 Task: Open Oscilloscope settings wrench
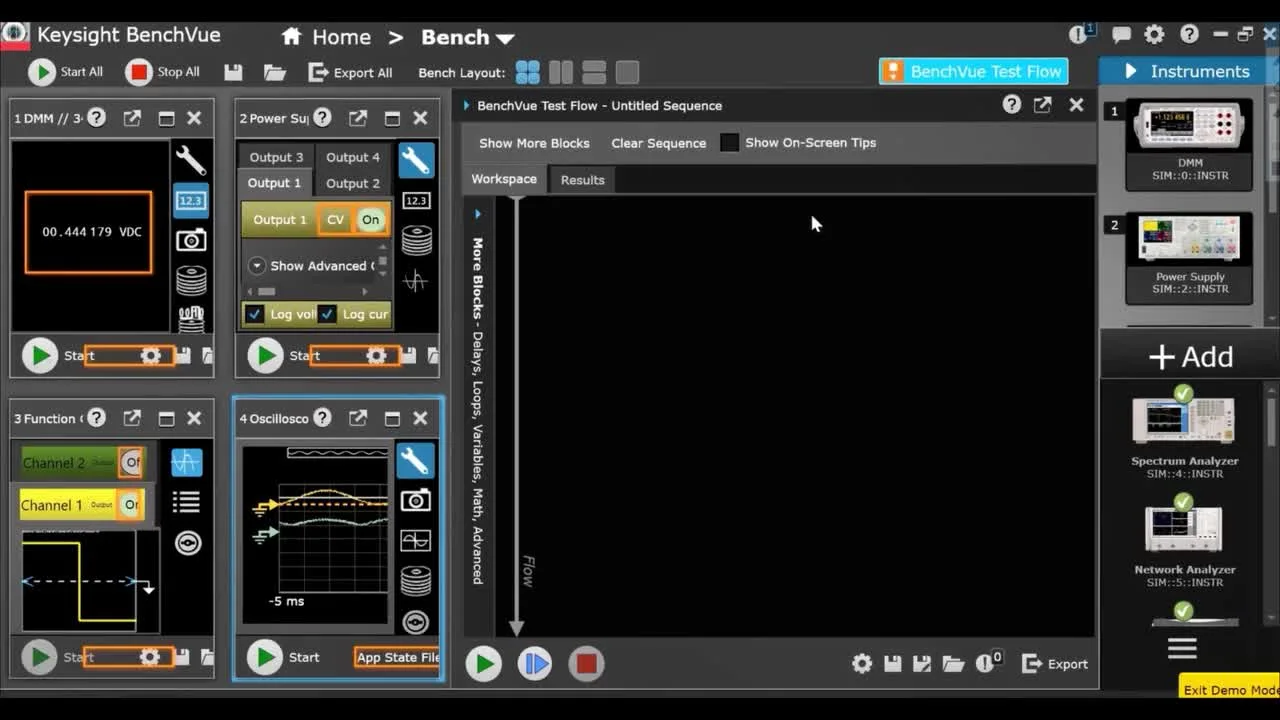tap(415, 461)
